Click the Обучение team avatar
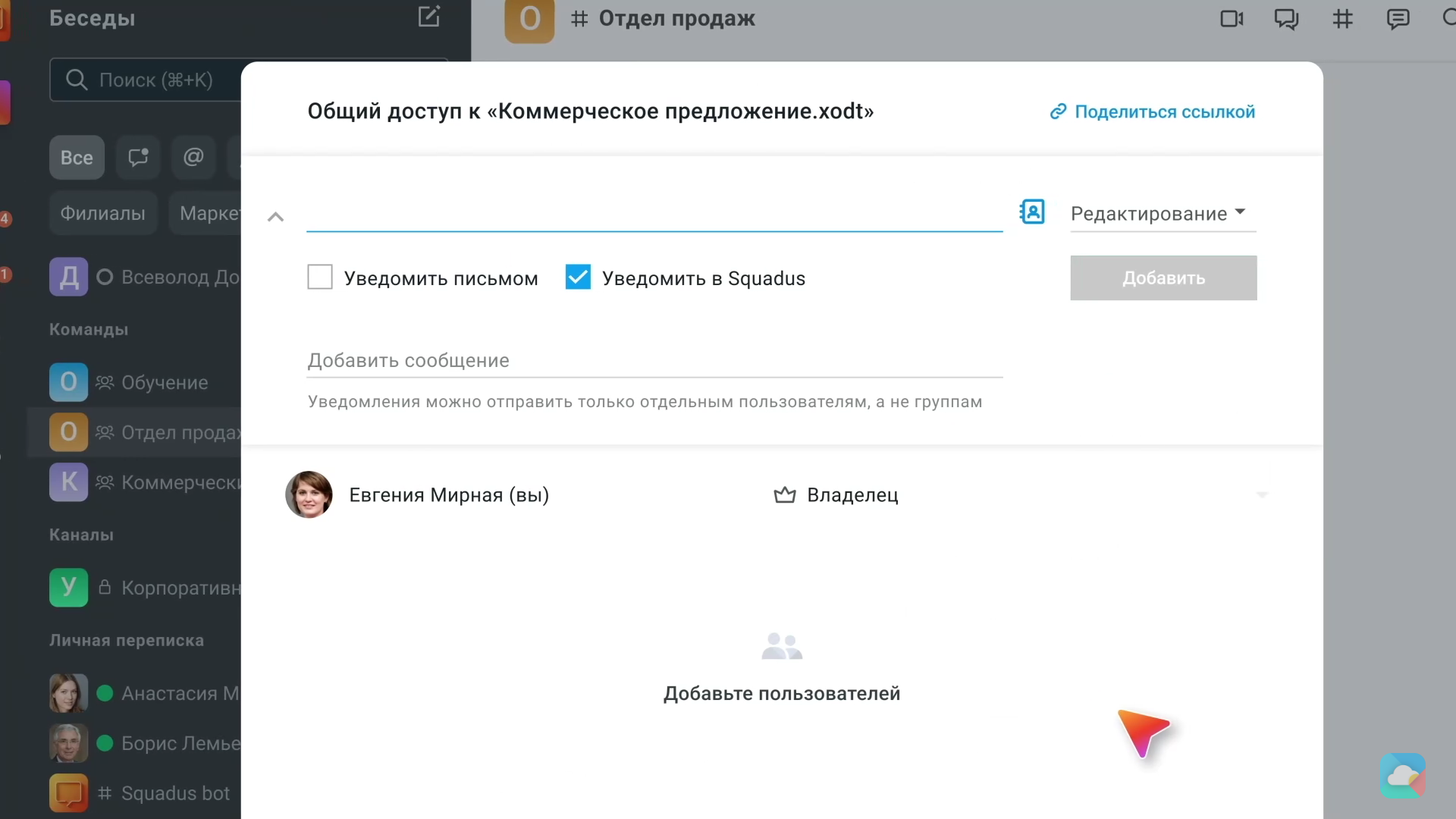The height and width of the screenshot is (819, 1456). (x=68, y=381)
